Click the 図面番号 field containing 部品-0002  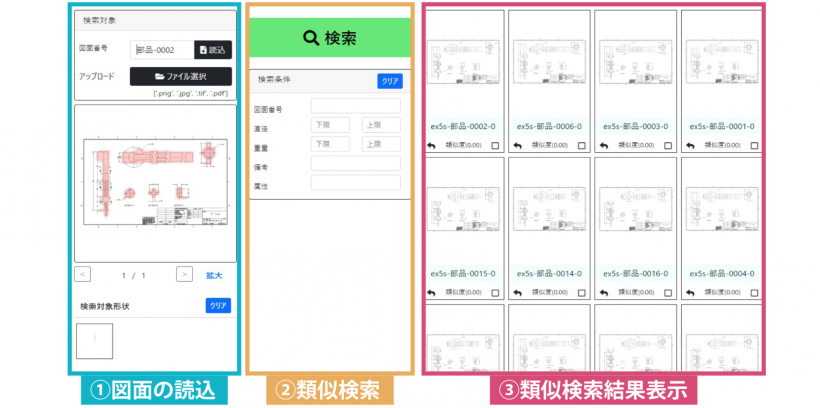tap(161, 49)
